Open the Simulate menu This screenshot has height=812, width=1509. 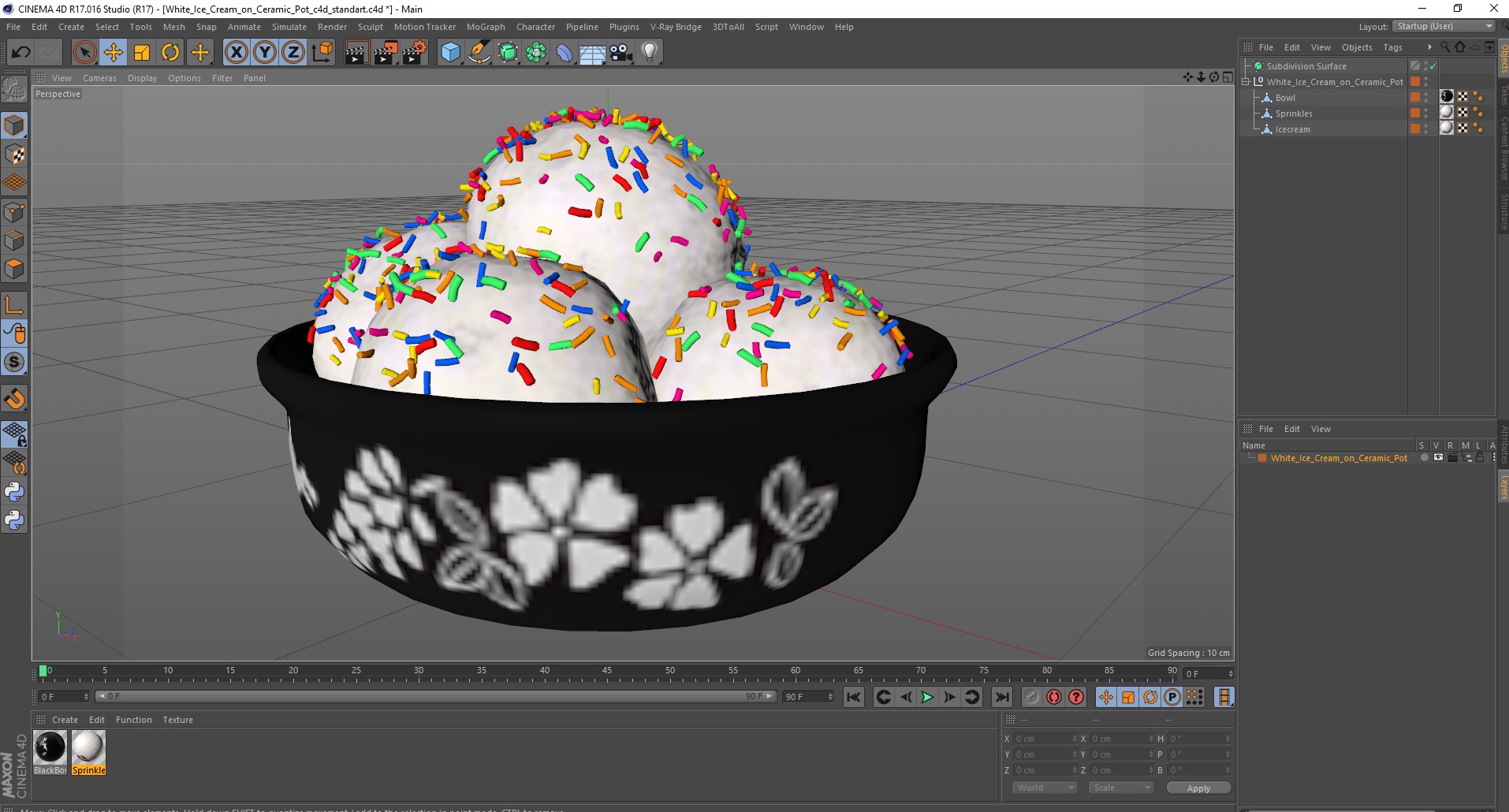click(289, 27)
